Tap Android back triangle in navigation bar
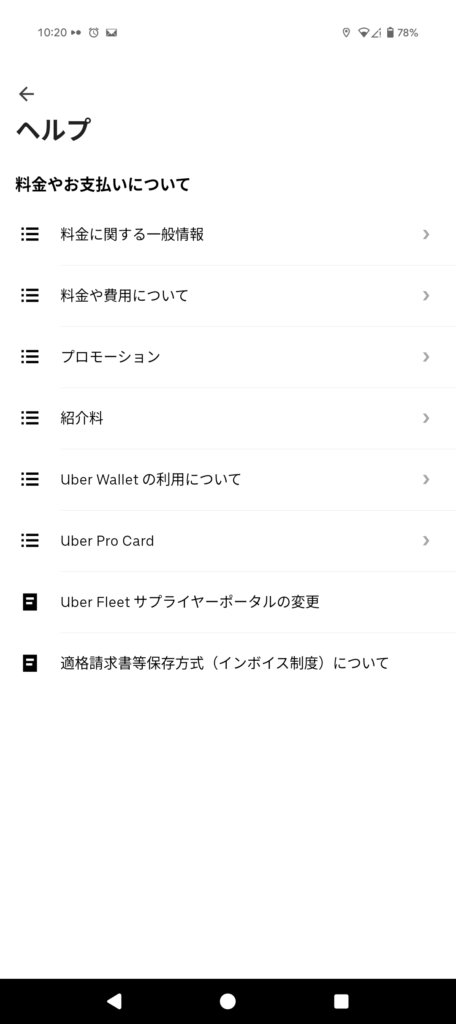456x1024 pixels. [x=114, y=1001]
